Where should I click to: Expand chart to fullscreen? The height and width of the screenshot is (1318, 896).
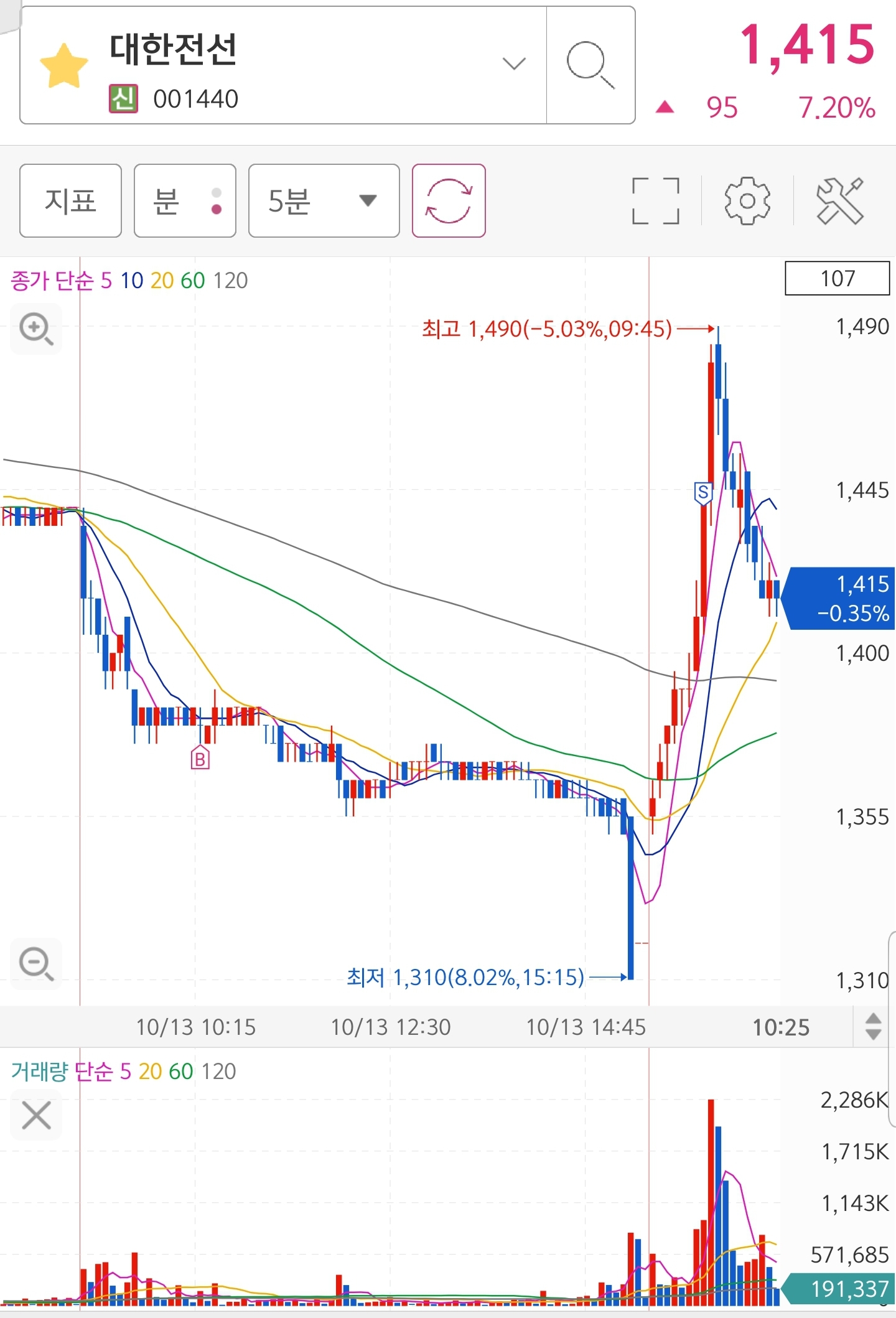tap(655, 201)
